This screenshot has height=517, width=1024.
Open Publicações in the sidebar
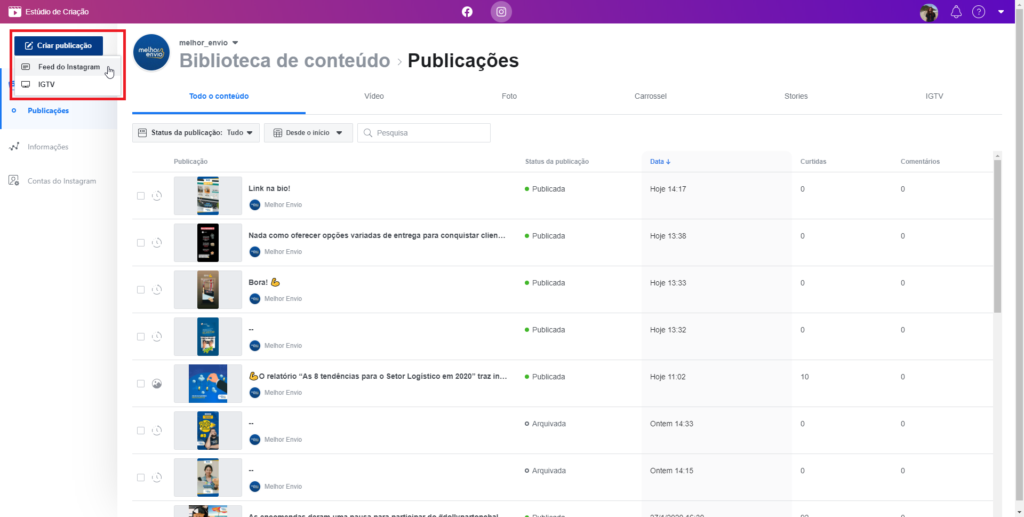click(x=48, y=110)
